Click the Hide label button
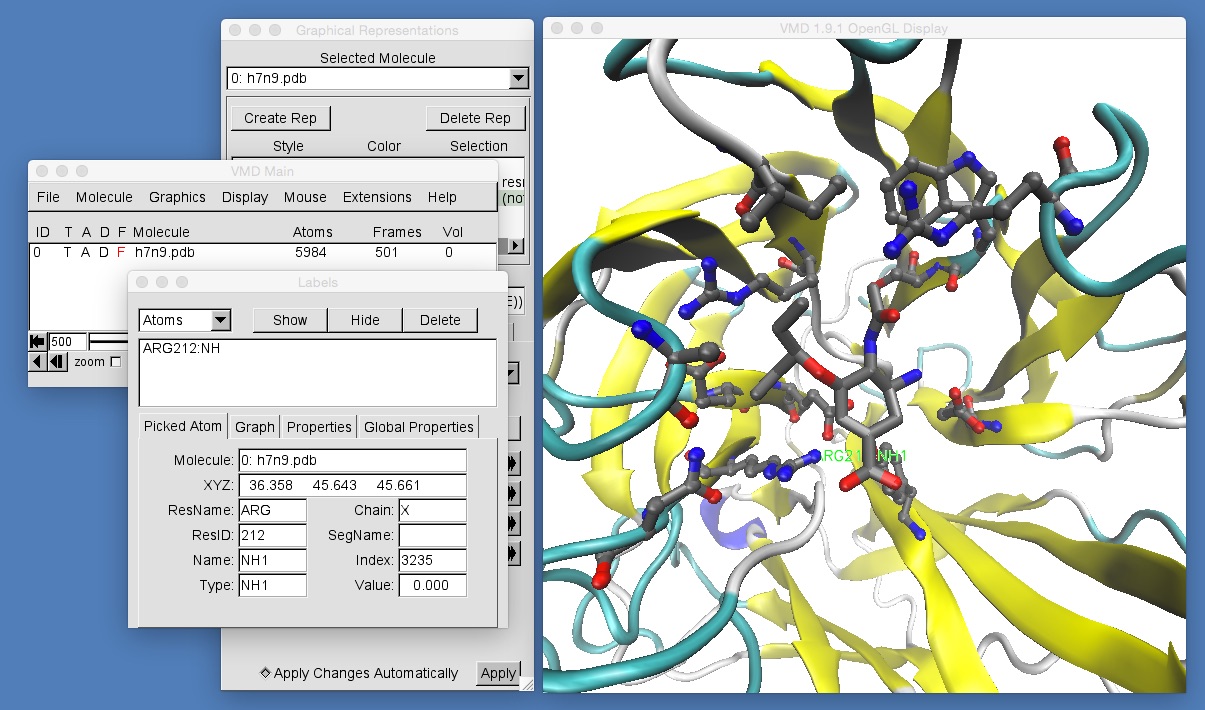Image resolution: width=1205 pixels, height=710 pixels. point(365,320)
